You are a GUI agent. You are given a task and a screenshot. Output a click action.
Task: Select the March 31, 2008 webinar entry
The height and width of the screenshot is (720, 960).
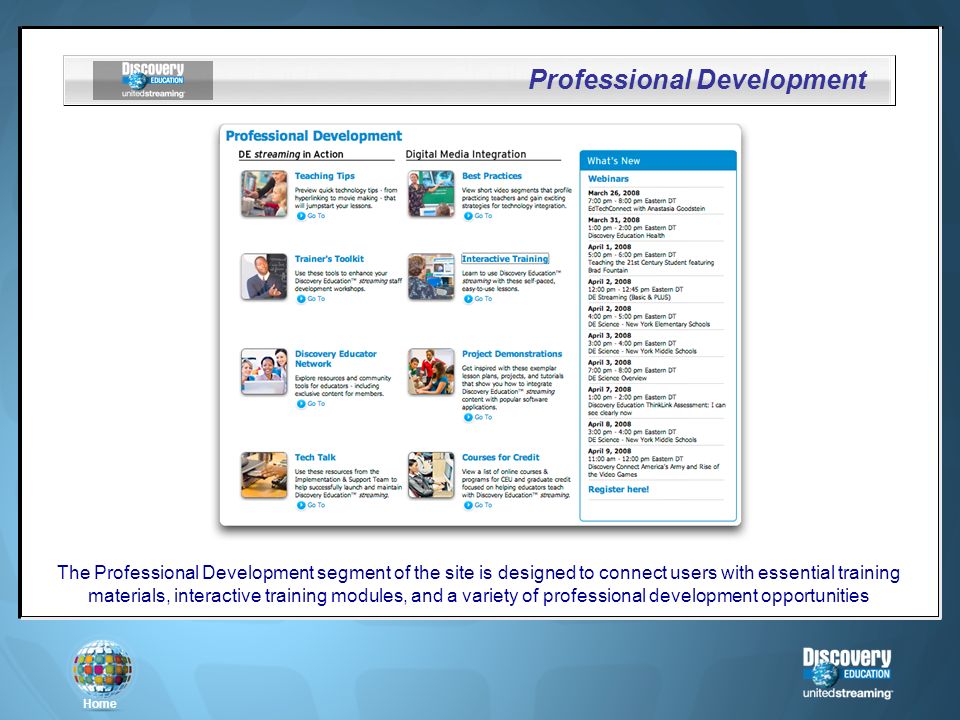(x=655, y=228)
